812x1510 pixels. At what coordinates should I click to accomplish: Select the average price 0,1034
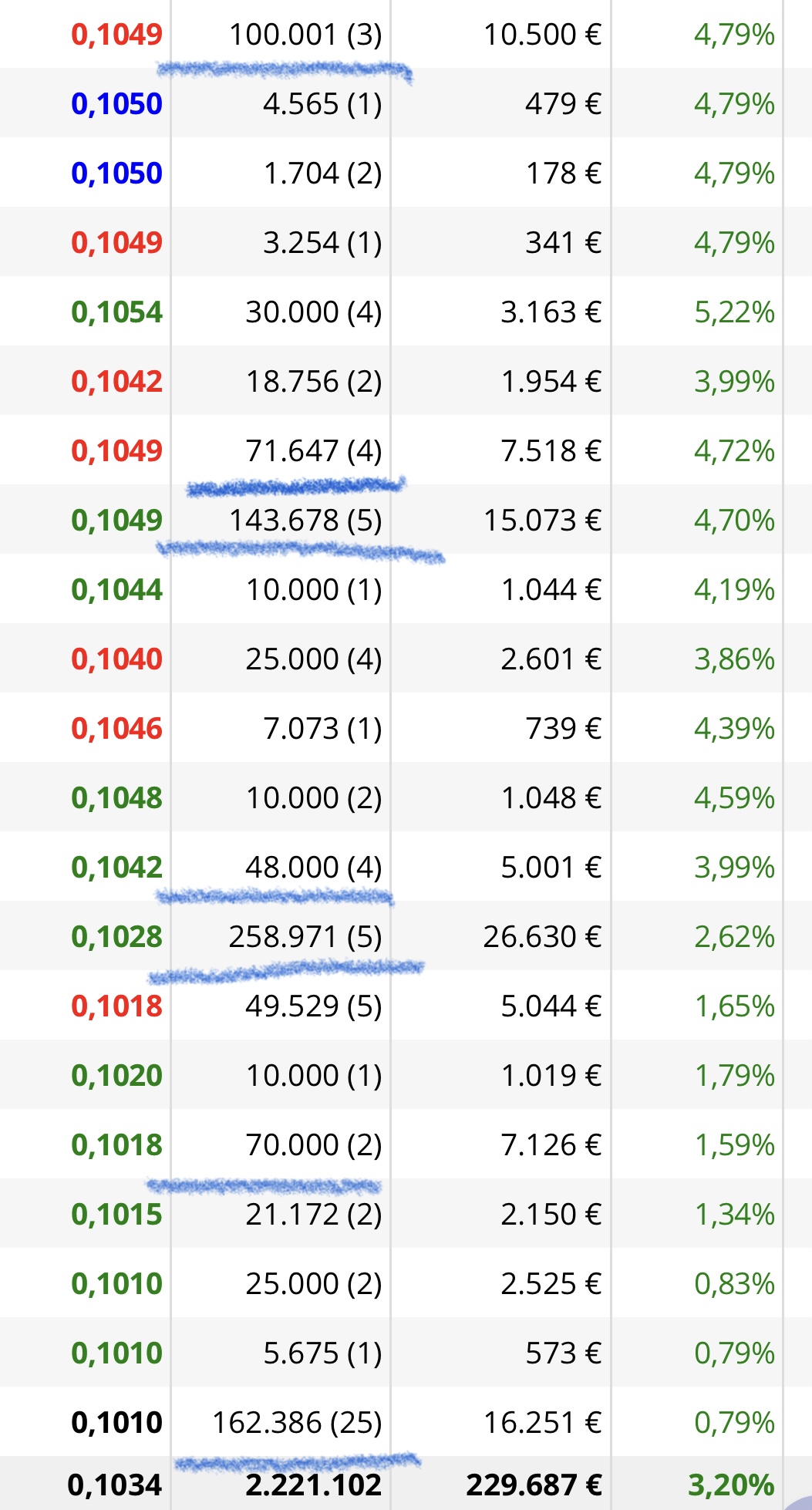pos(114,1485)
